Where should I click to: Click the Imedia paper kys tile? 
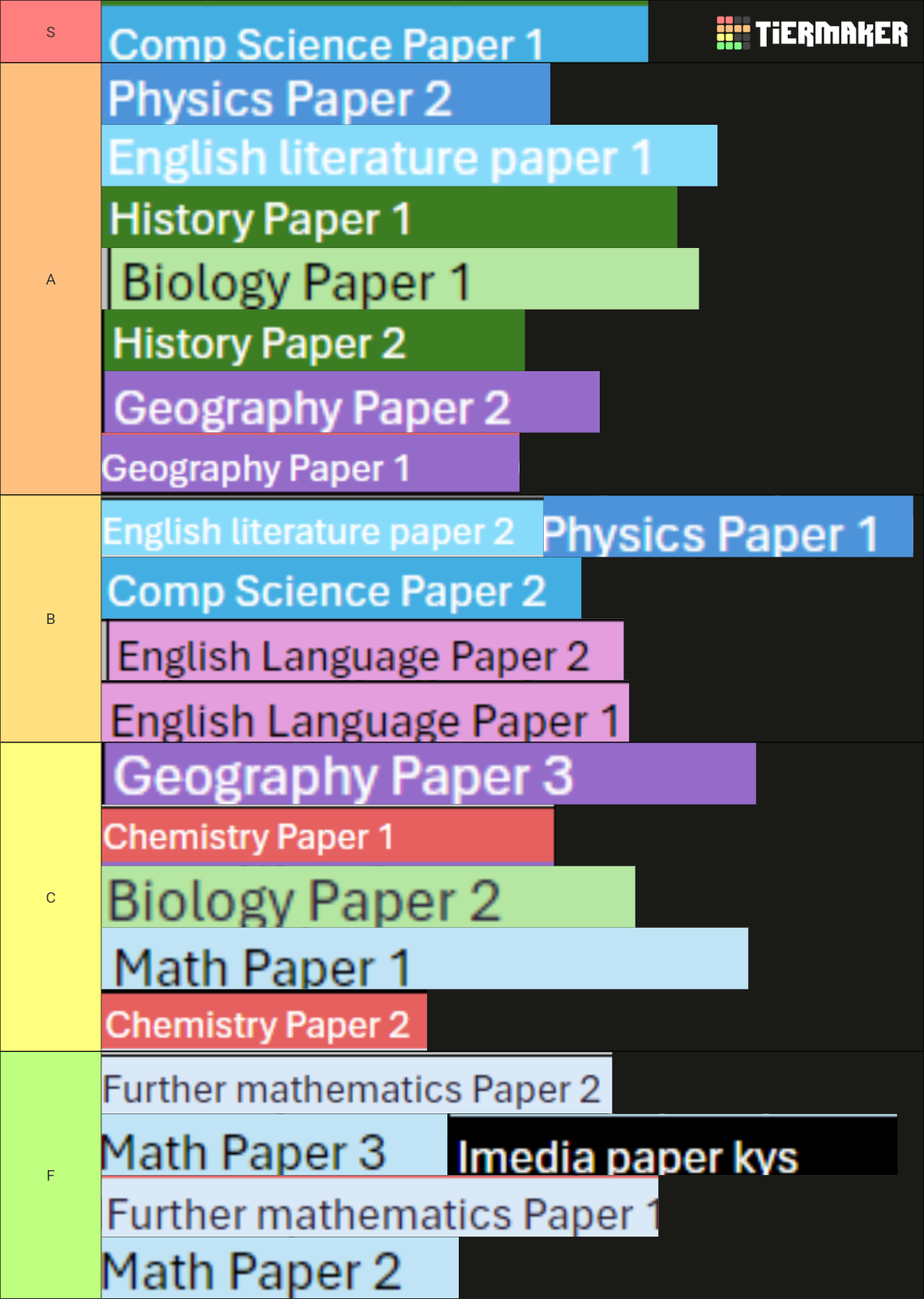[672, 1145]
